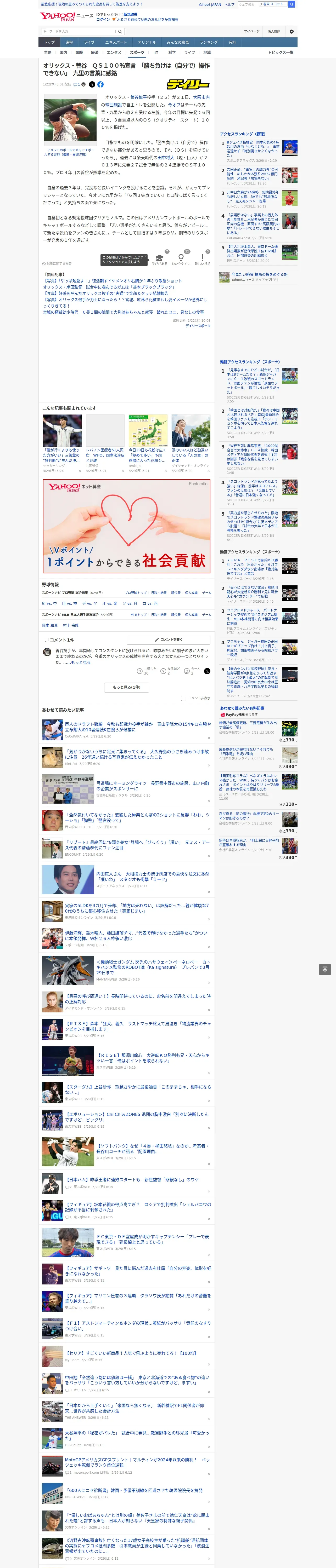Share the comment on X
Viewport: 336px width, 1568px height.
pyautogui.click(x=207, y=671)
